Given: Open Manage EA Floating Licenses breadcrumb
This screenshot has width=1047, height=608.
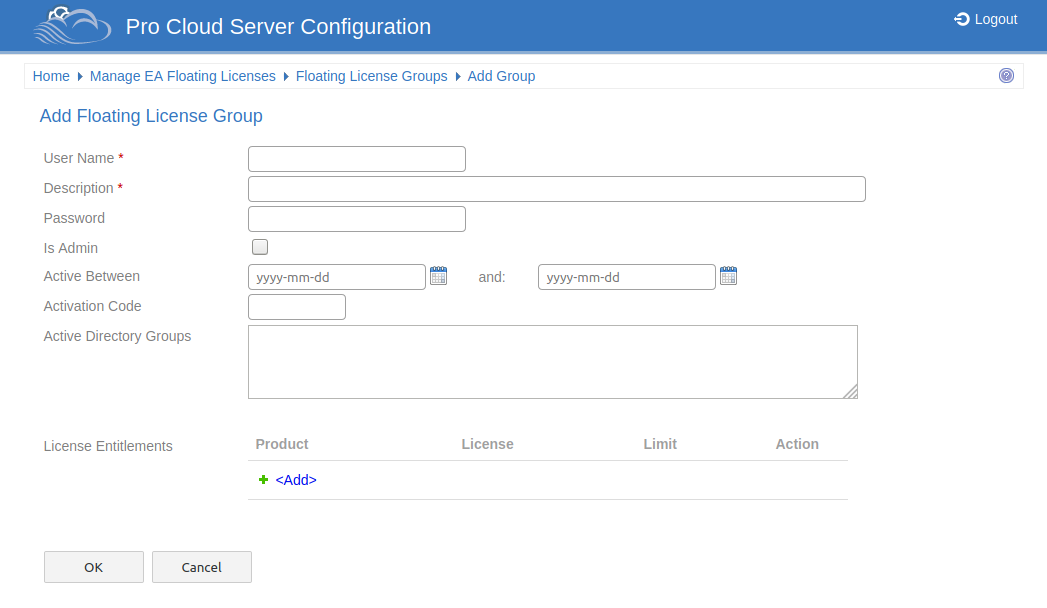Looking at the screenshot, I should [x=182, y=76].
